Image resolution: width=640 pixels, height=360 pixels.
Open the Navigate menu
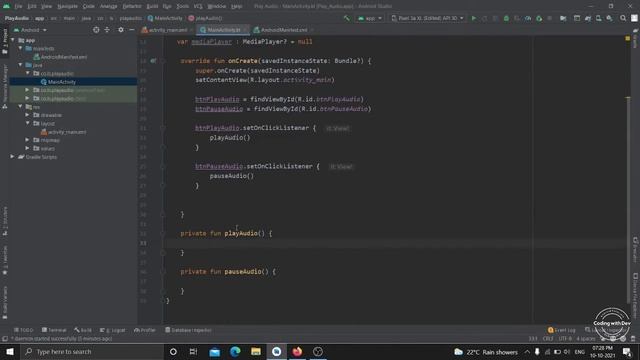point(67,6)
